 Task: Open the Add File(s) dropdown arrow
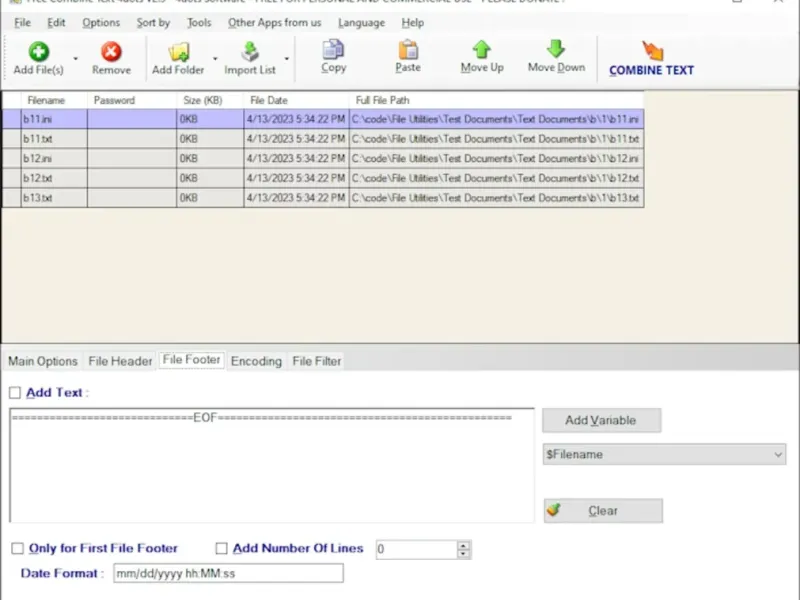pyautogui.click(x=76, y=59)
